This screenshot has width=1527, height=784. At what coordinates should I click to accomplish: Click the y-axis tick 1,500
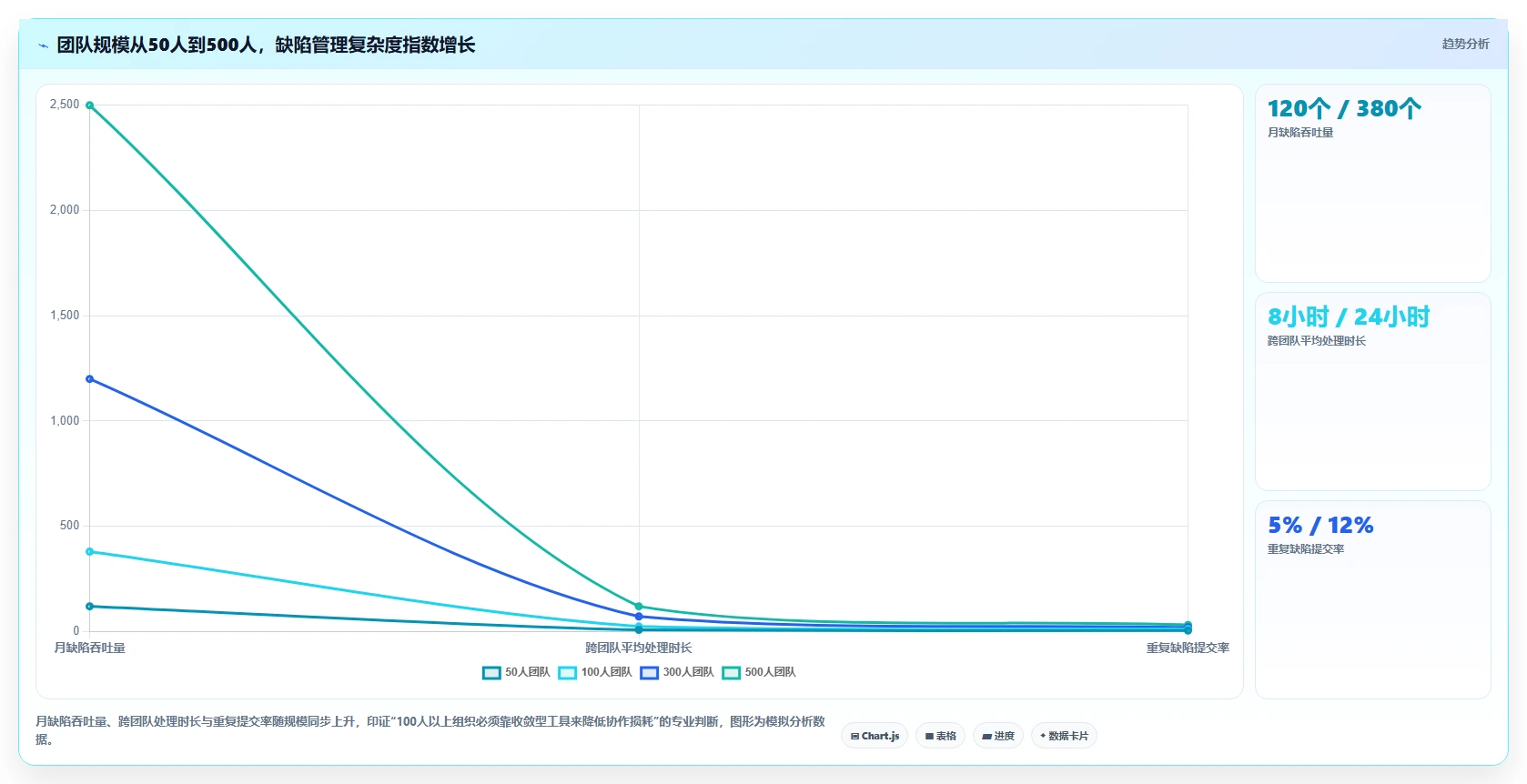[65, 316]
